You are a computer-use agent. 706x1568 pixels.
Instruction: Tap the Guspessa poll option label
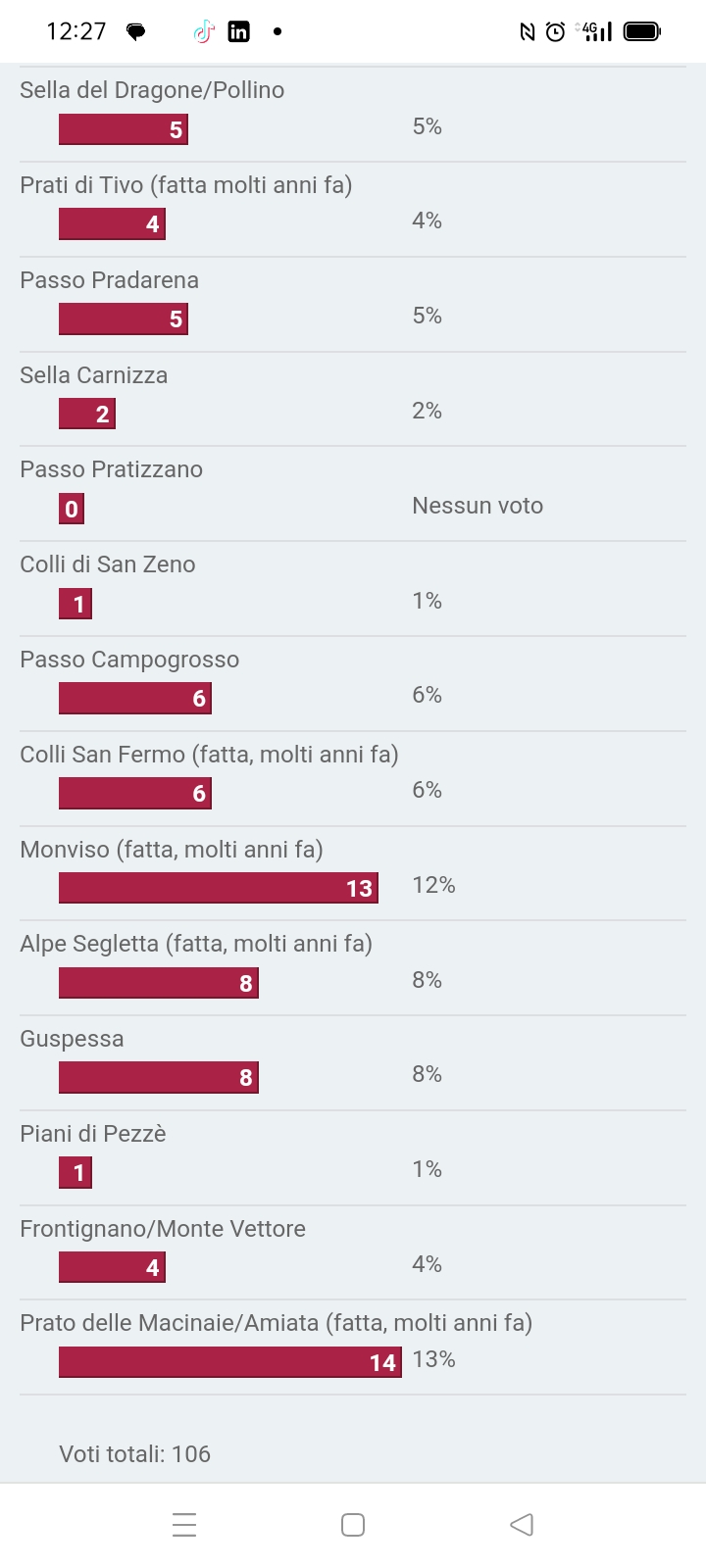click(72, 1039)
